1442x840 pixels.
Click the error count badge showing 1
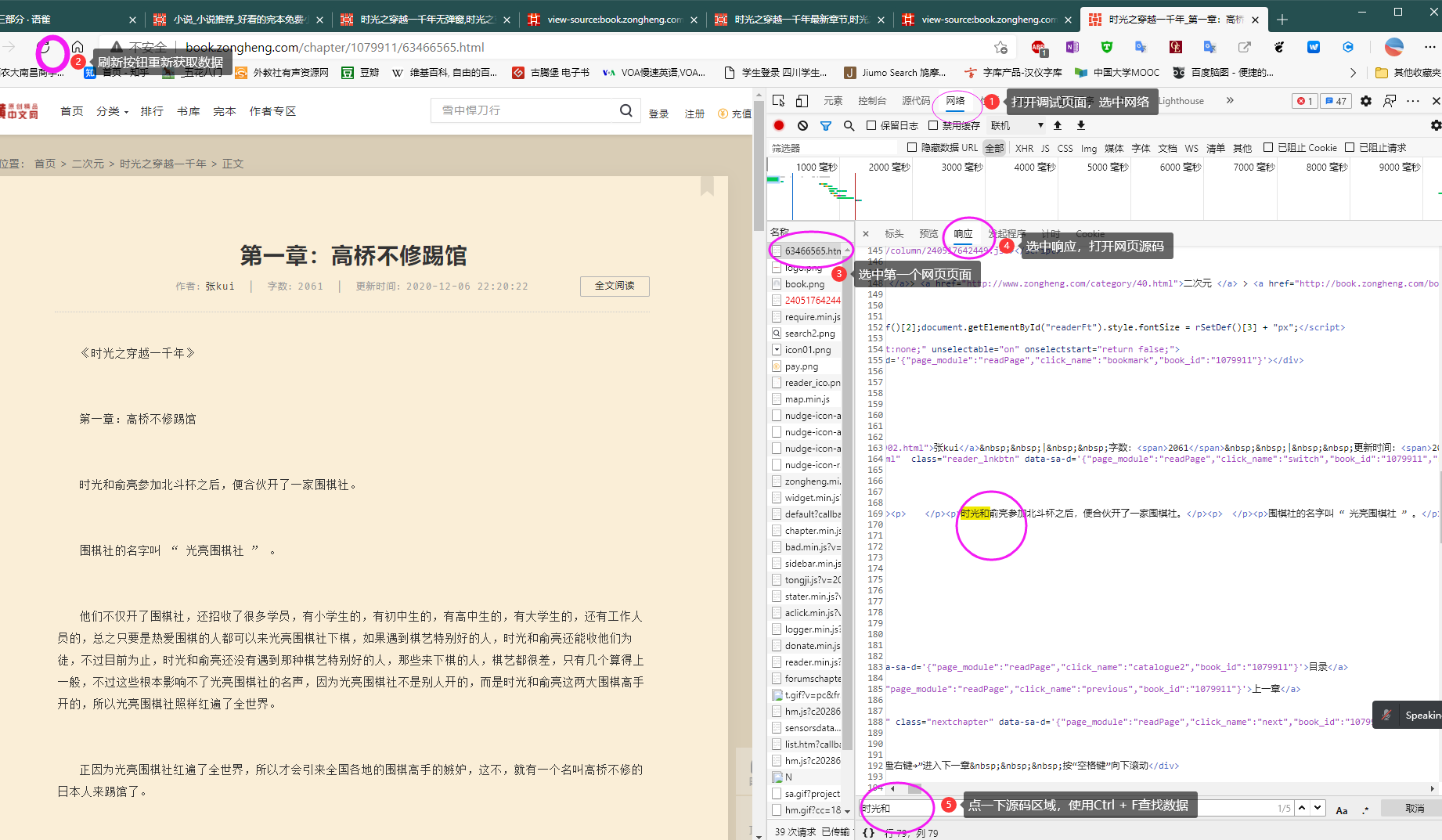(x=1304, y=101)
